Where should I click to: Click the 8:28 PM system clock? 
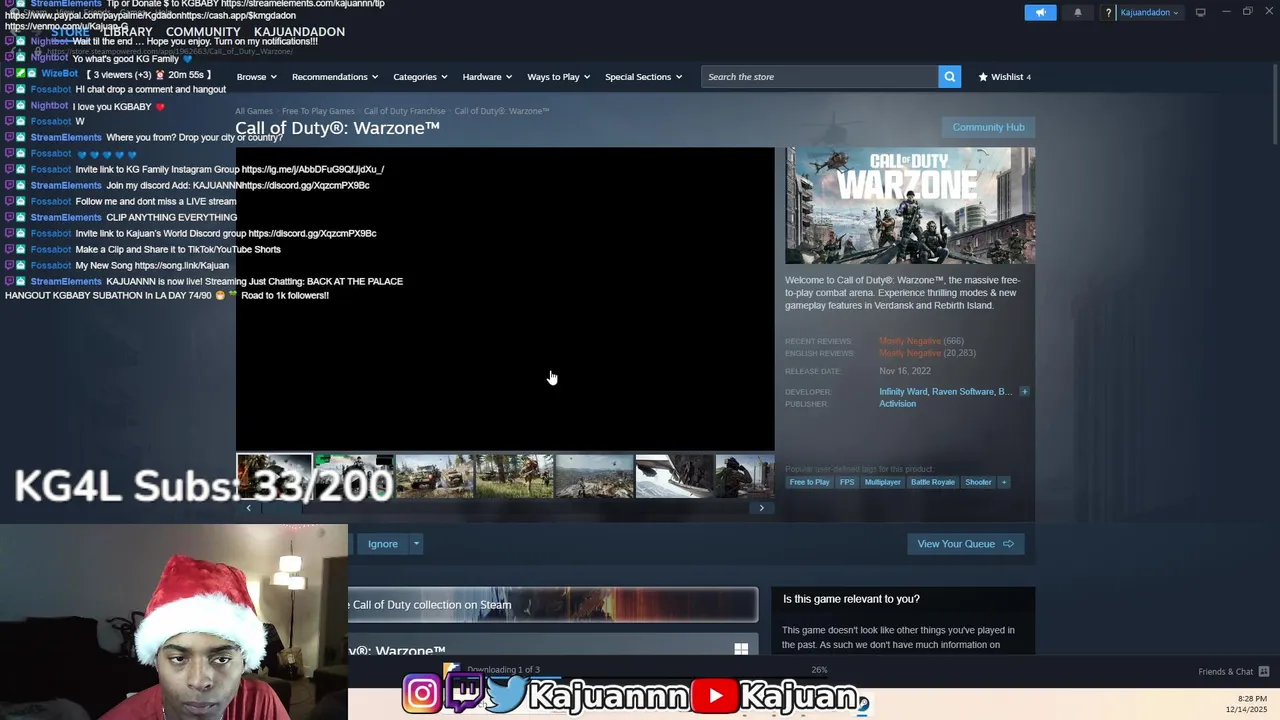point(1252,699)
